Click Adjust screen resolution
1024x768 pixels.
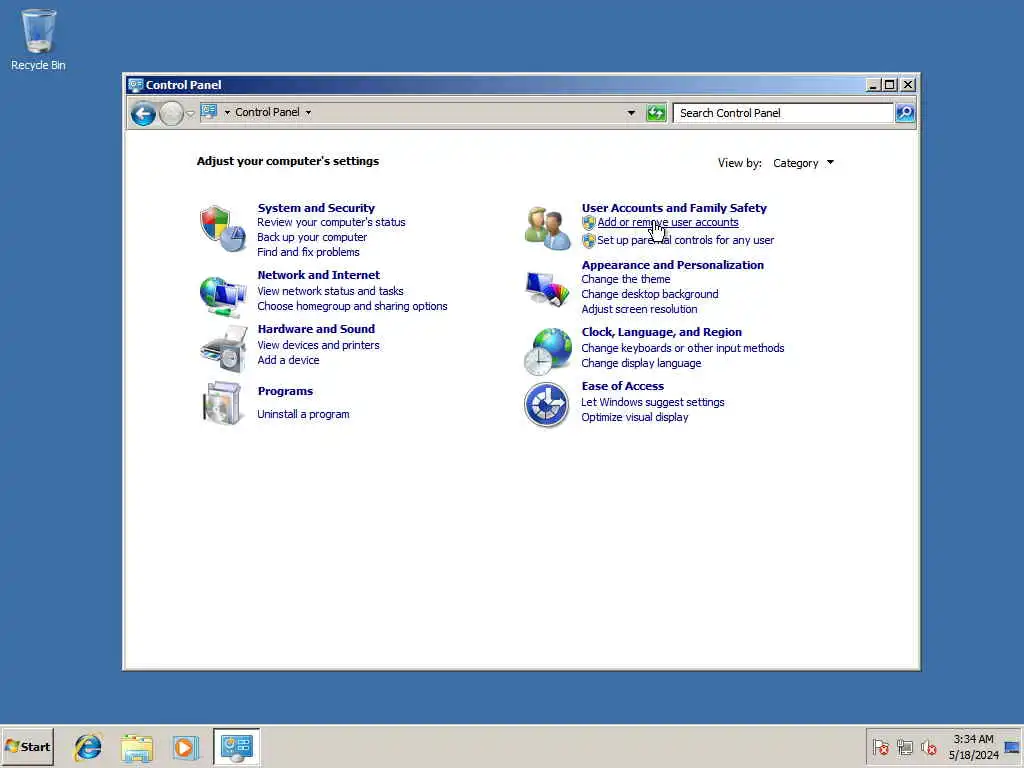(639, 310)
